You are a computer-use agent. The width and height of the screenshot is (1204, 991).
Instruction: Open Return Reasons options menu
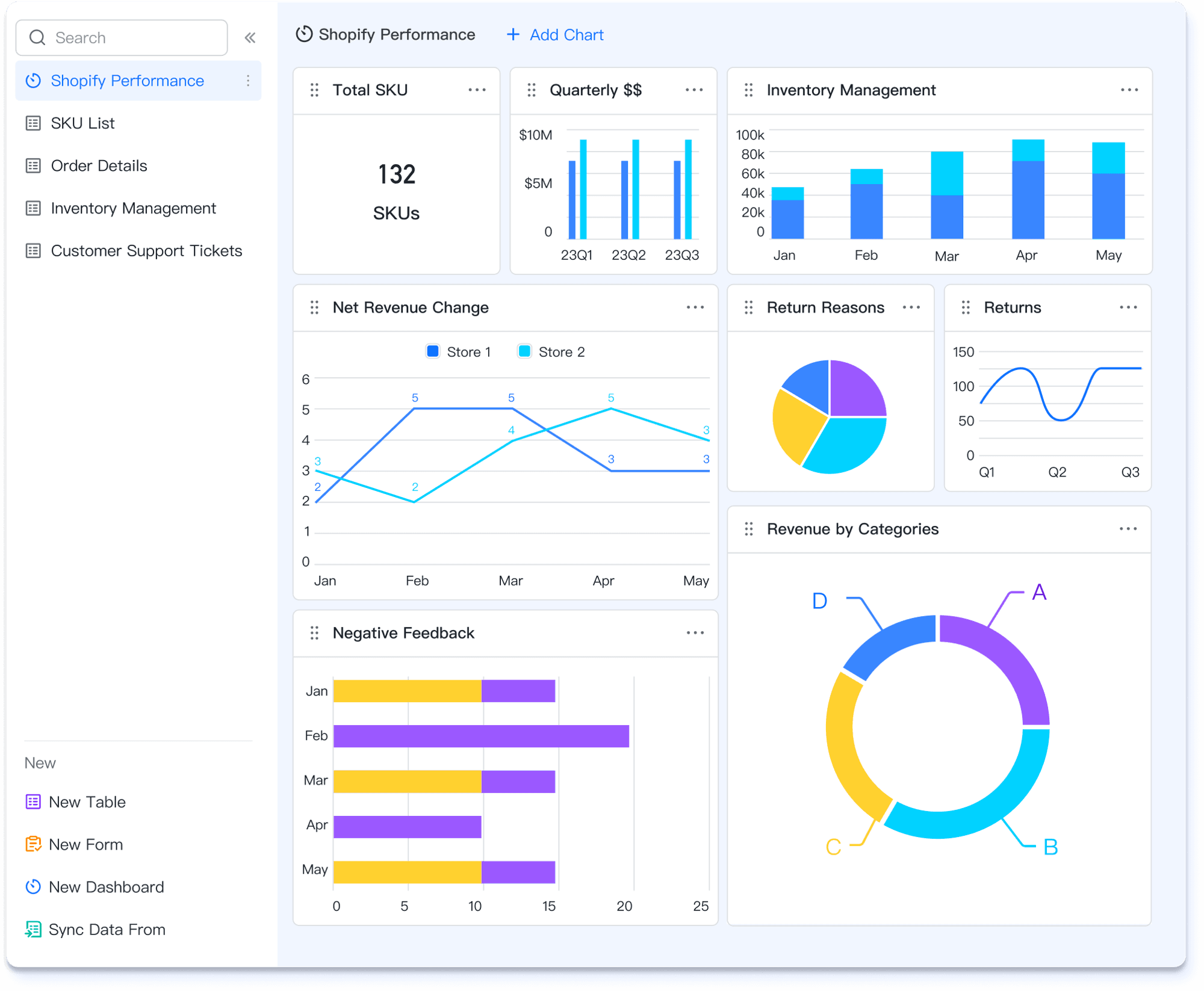pyautogui.click(x=911, y=307)
